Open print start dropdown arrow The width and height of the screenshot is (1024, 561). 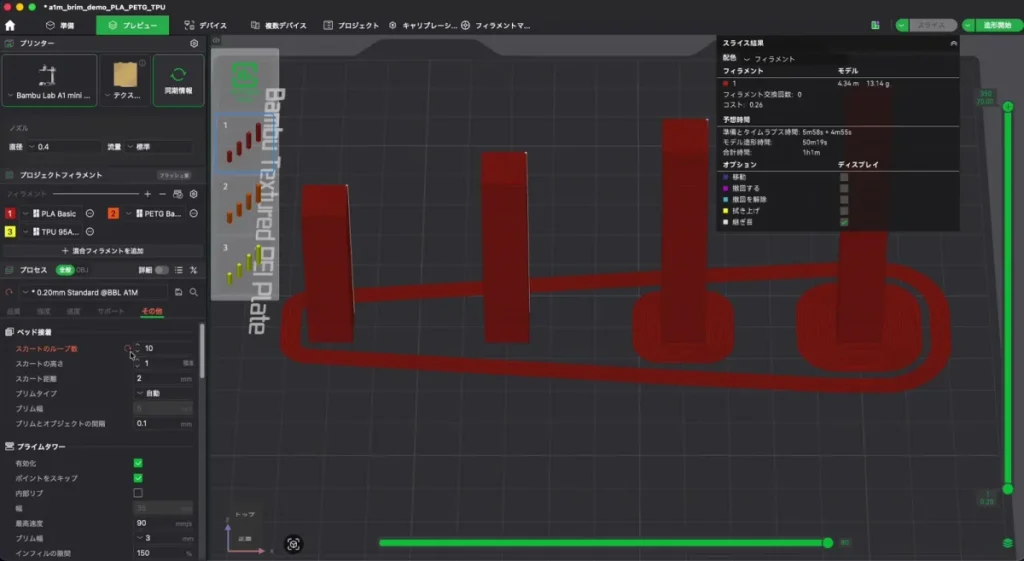point(968,25)
